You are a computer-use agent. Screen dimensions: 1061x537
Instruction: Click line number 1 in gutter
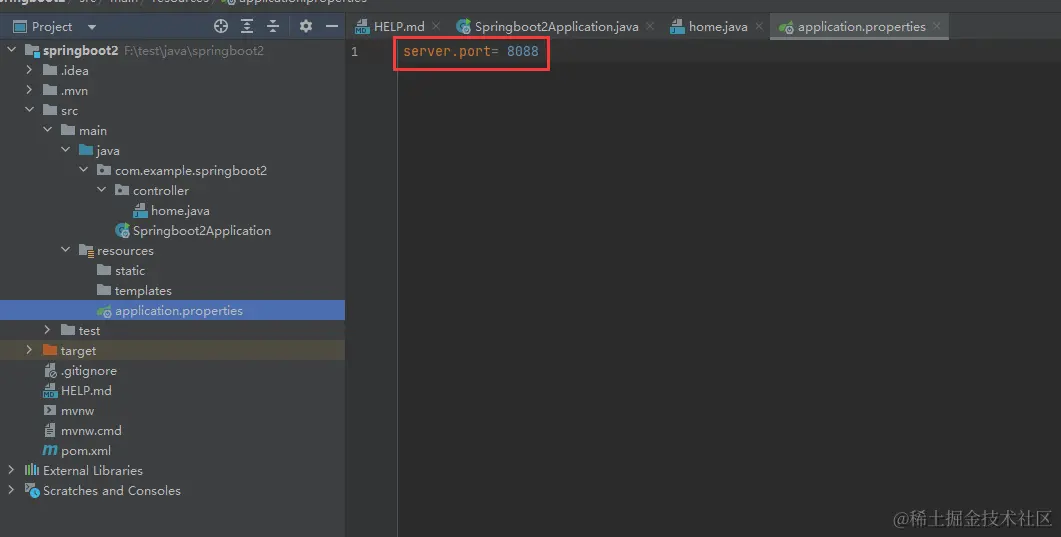pos(354,51)
